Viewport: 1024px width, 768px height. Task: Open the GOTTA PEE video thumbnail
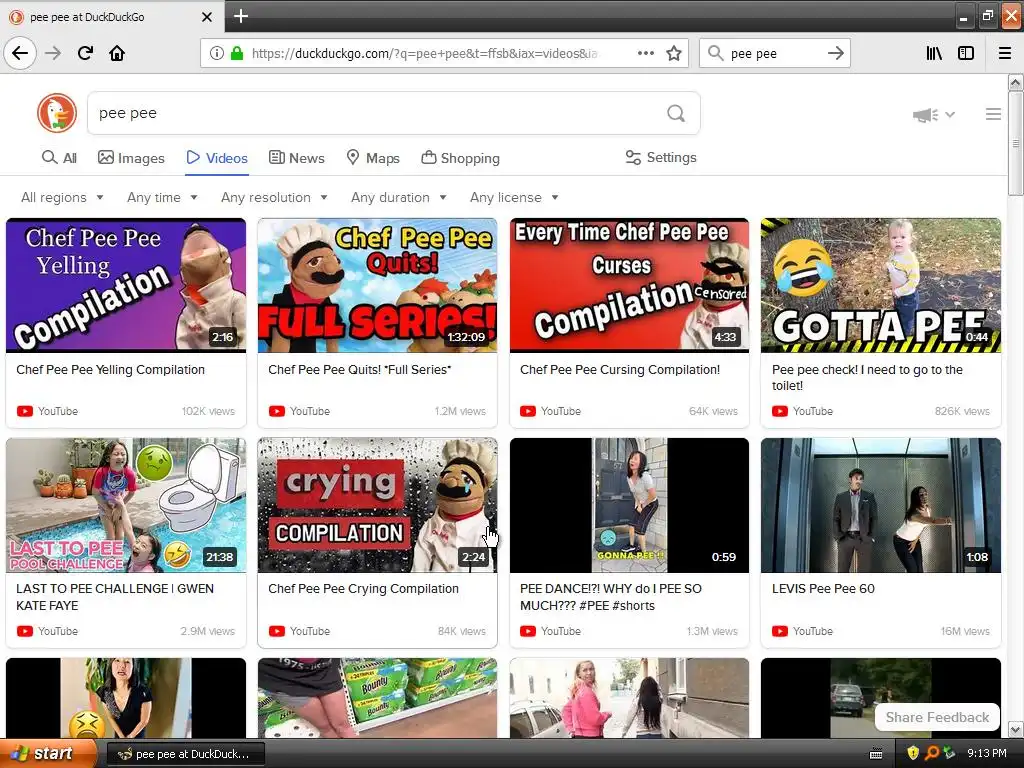click(x=880, y=285)
